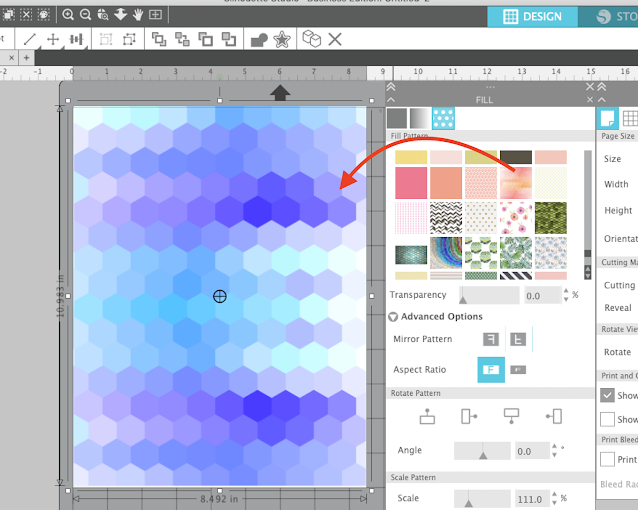Enable the unchecked Show checkbox
638x510 pixels.
(x=607, y=419)
